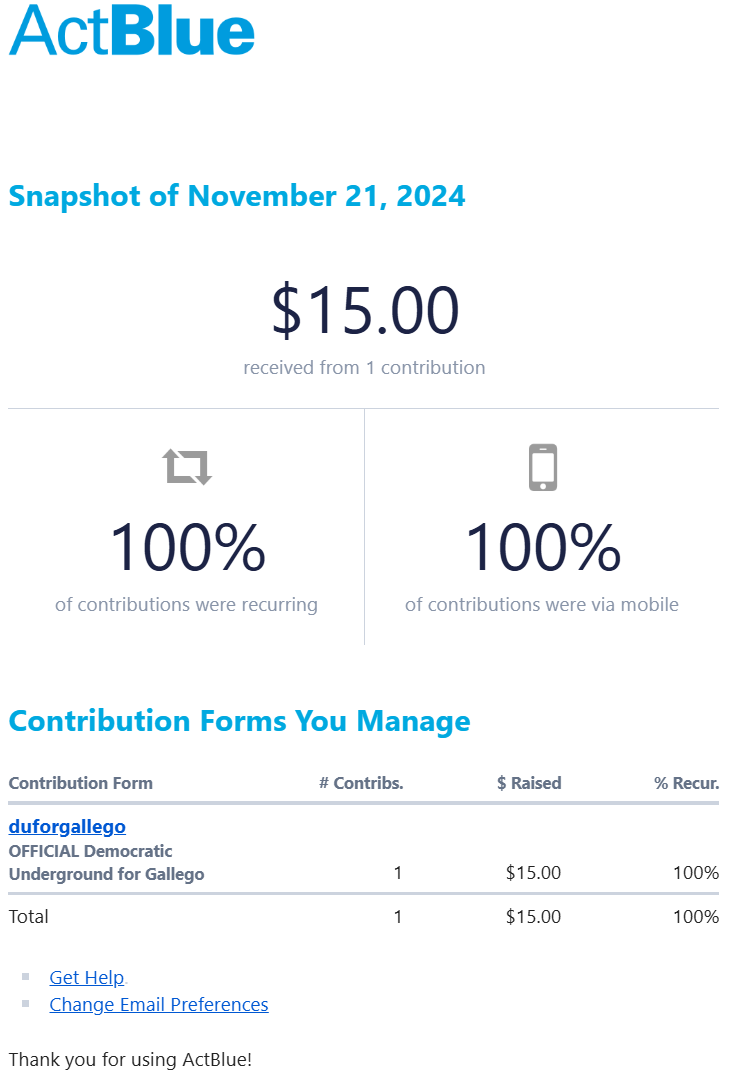Click the Snapshot of November 21, 2024 heading
This screenshot has height=1074, width=730.
coord(237,195)
